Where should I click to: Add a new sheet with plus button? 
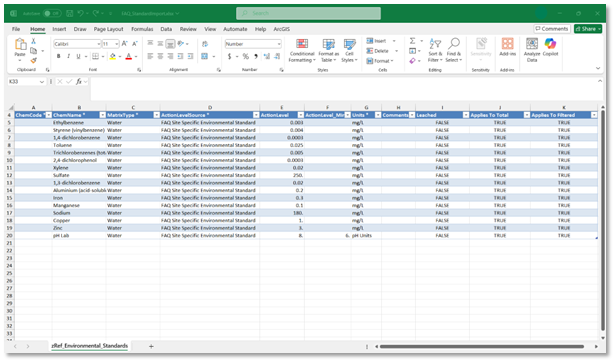[151, 346]
